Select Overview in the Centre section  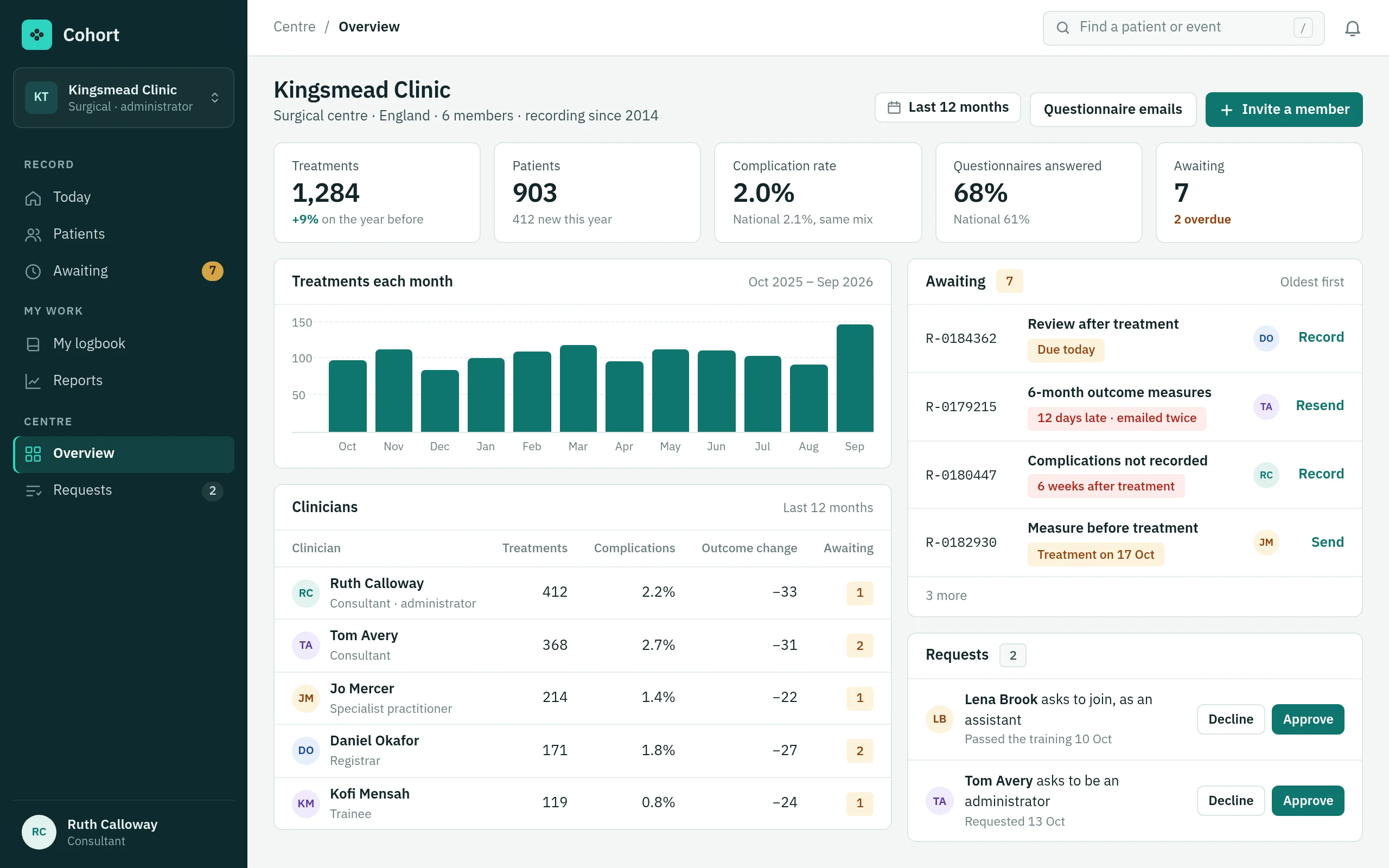(123, 454)
